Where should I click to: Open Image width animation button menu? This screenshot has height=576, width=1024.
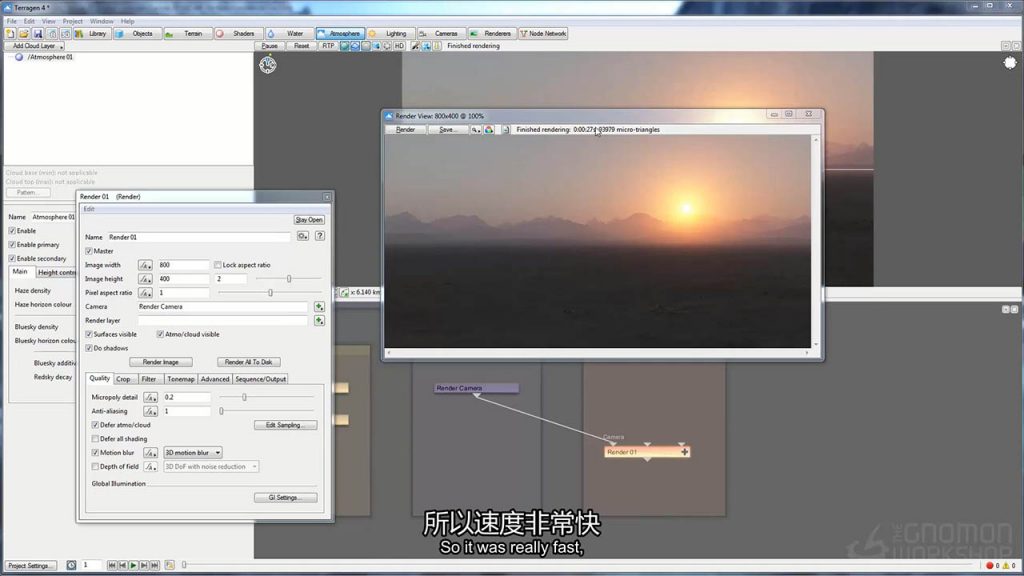click(x=145, y=265)
